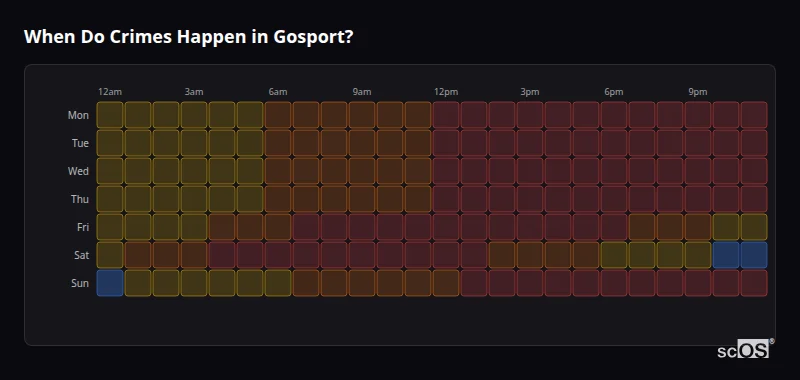Screen dimensions: 800x380
Task: Select the '9am' column label
Action: 362,92
